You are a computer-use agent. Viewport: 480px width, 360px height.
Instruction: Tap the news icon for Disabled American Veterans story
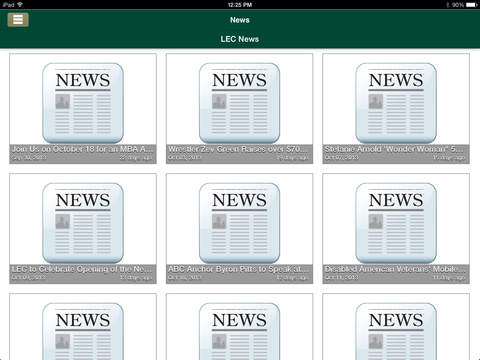click(x=396, y=223)
